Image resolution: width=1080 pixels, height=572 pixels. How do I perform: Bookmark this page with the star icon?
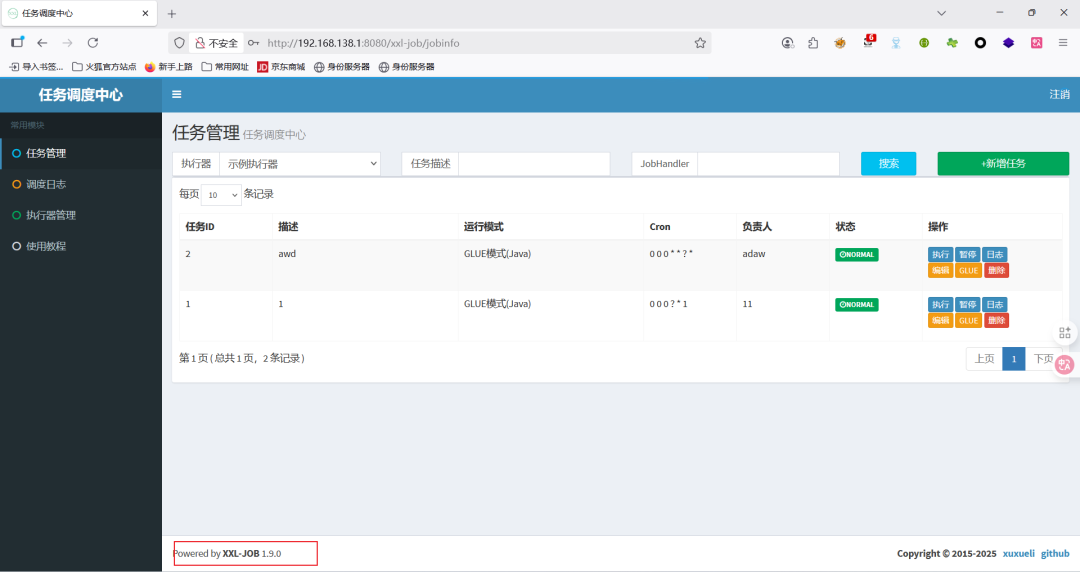700,43
